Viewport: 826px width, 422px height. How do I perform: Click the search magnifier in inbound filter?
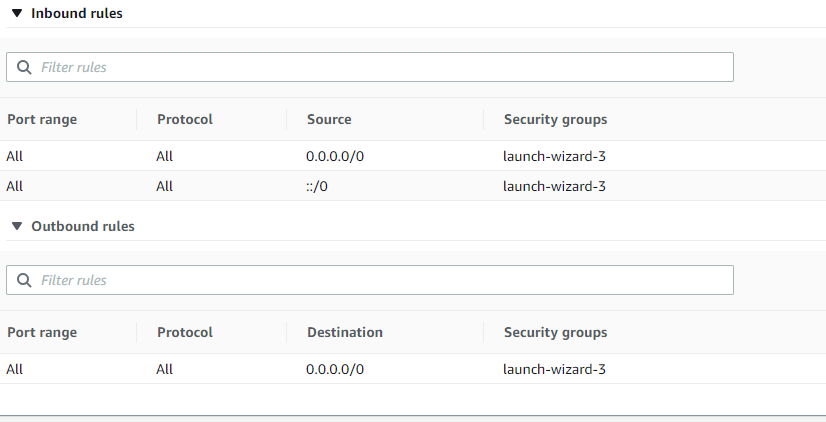[x=24, y=68]
